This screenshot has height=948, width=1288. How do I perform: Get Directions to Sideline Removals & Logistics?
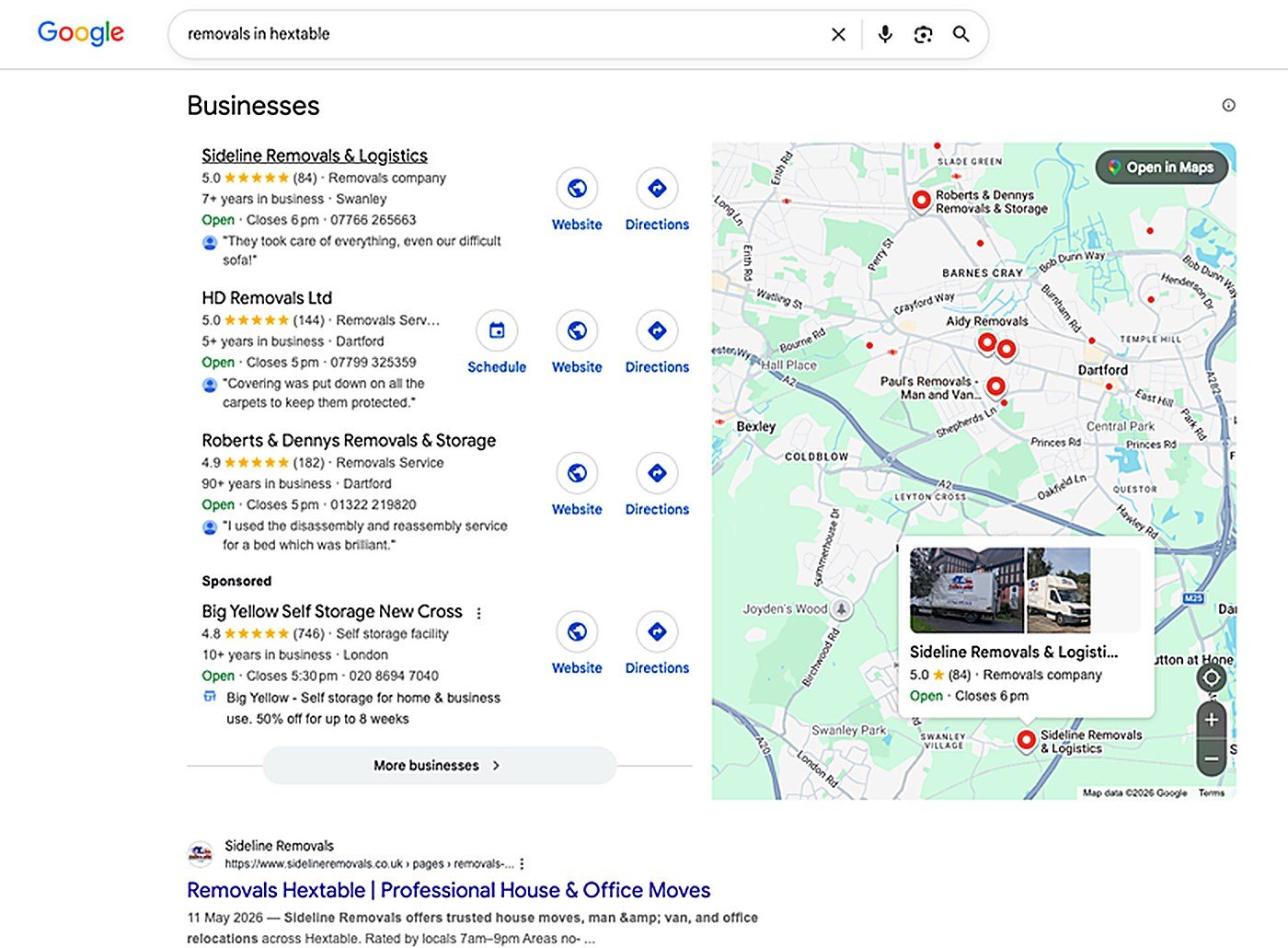click(x=657, y=200)
